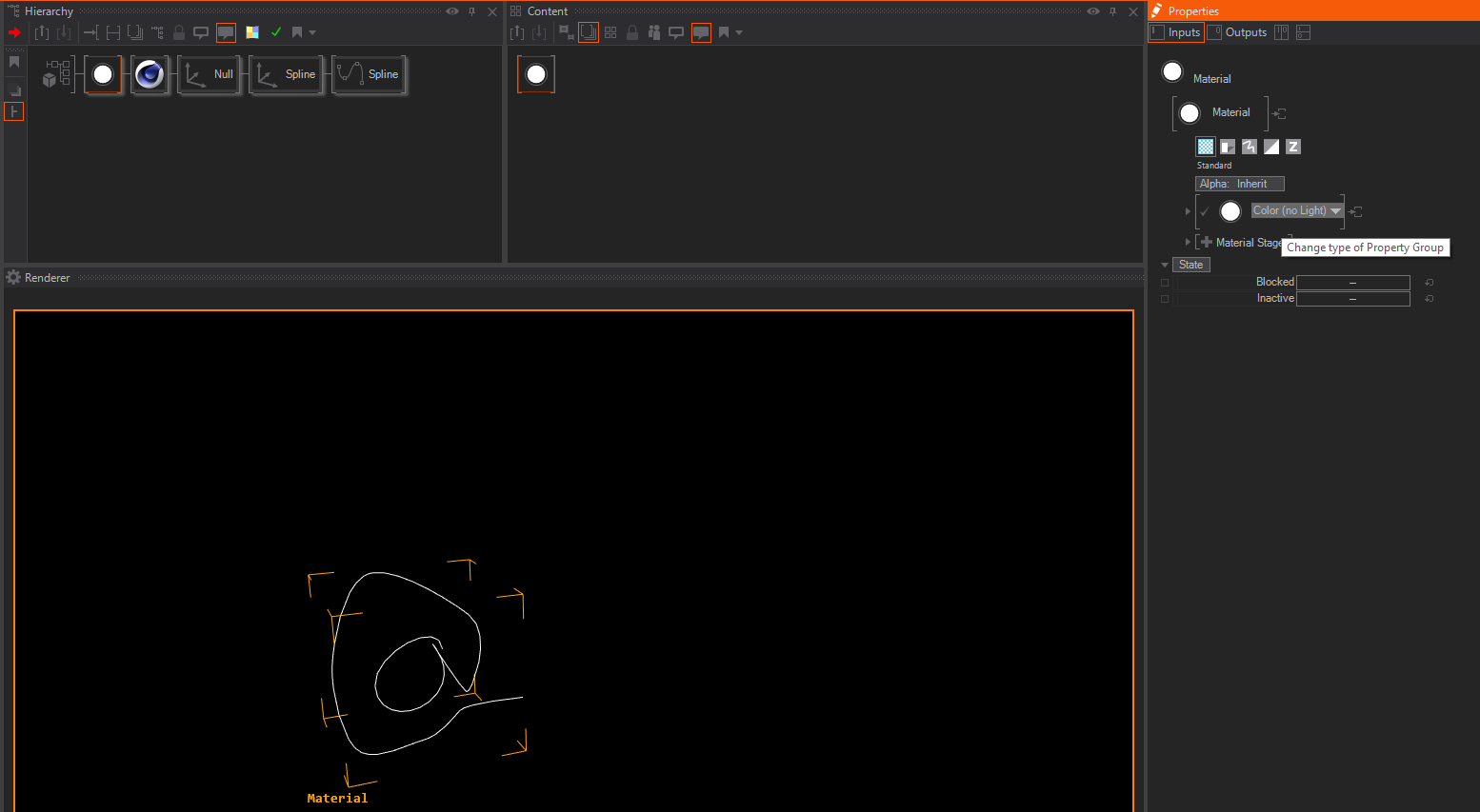This screenshot has height=812, width=1480.
Task: Click the lock icon in Hierarchy toolbar
Action: click(179, 32)
